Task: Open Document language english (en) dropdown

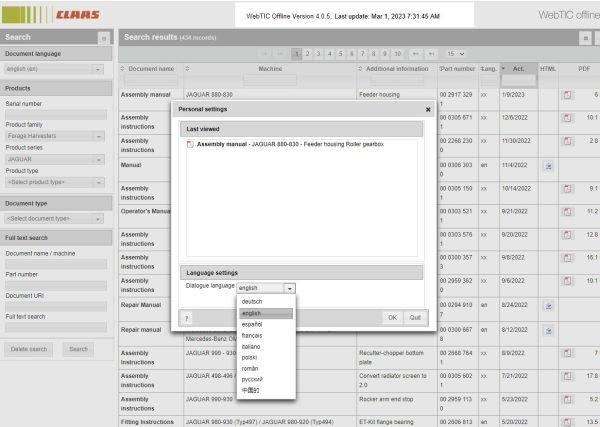Action: point(54,69)
